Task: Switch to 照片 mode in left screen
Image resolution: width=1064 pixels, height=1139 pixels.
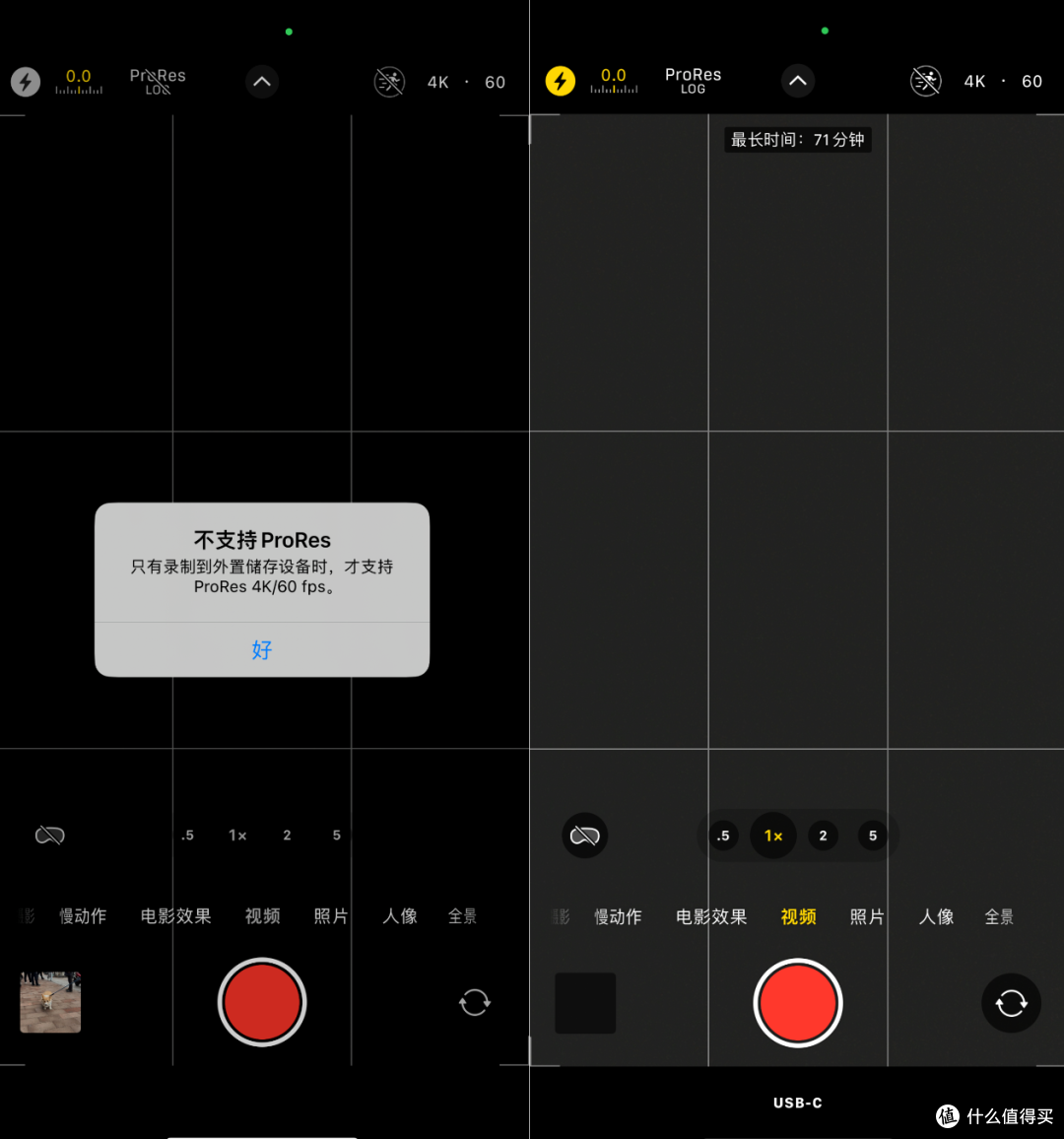Action: (330, 916)
